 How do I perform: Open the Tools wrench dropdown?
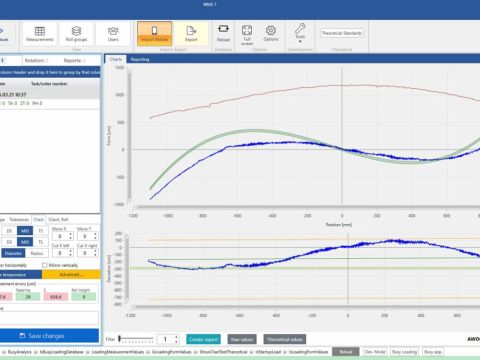pos(300,33)
